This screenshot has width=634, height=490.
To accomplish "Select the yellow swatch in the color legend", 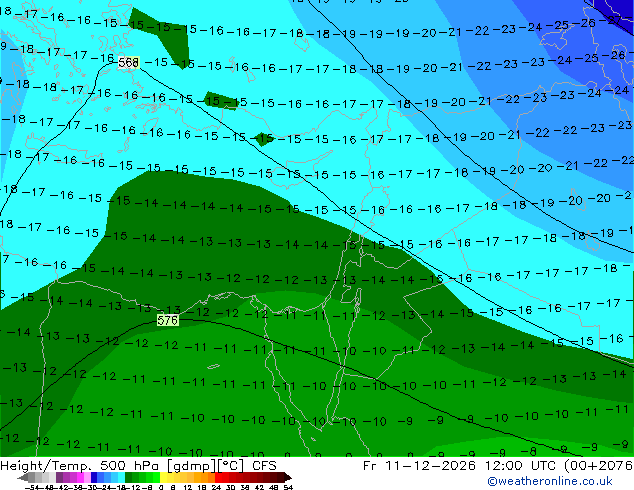I will [x=163, y=477].
